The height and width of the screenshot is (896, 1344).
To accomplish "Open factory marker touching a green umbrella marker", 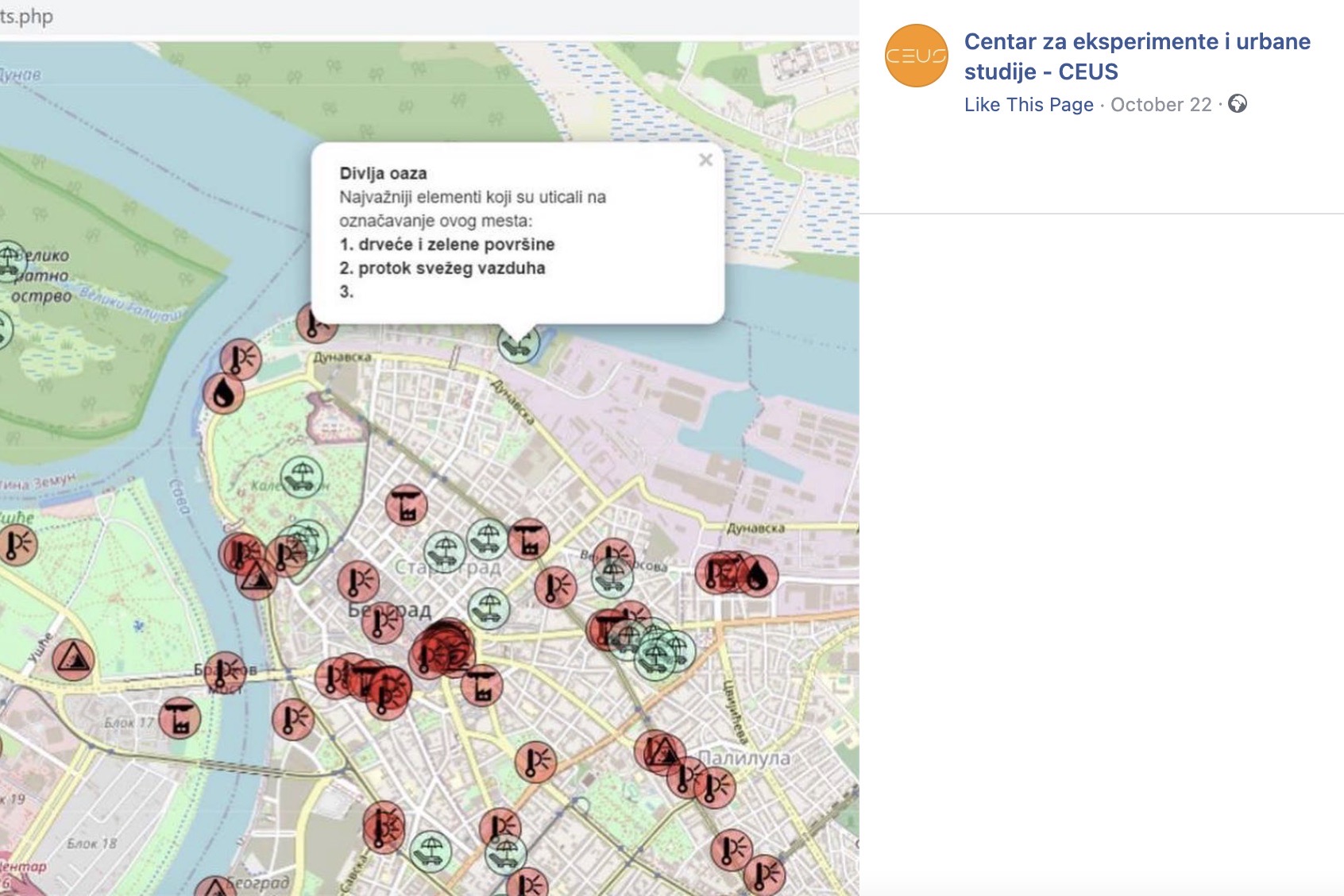I will coord(528,539).
